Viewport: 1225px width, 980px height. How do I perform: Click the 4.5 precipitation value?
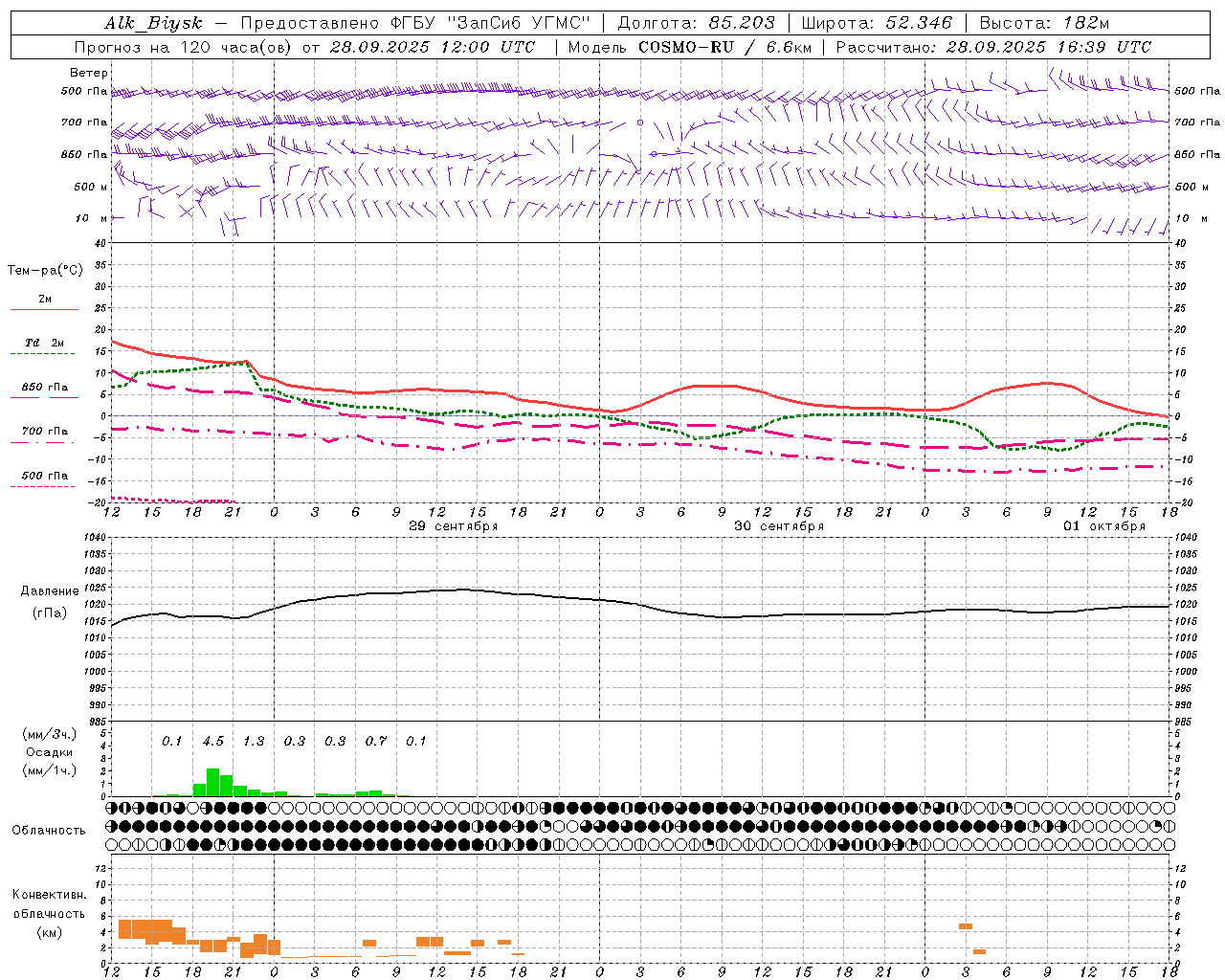tap(212, 741)
